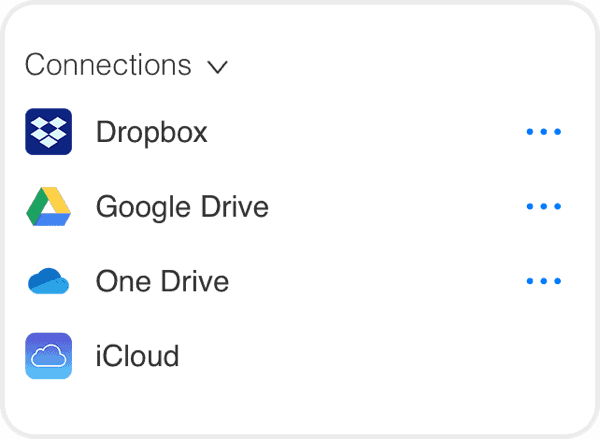Click the Google Drive row's blank space
600x439 pixels.
[x=397, y=206]
